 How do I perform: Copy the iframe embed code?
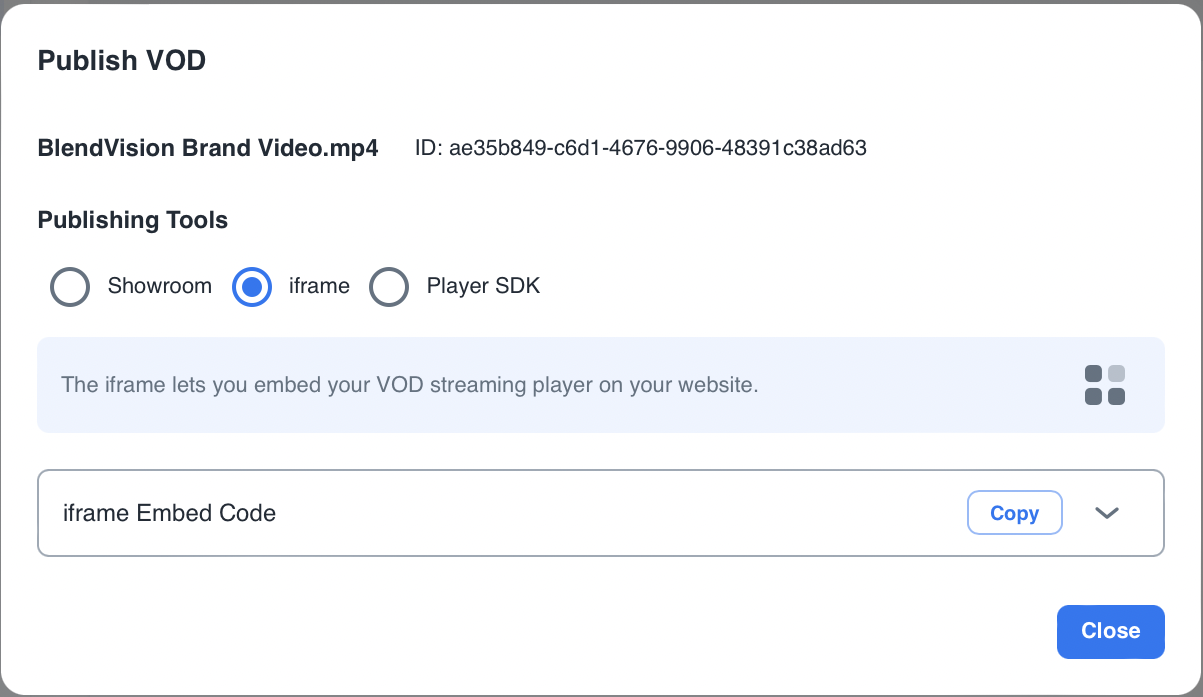coord(1014,513)
